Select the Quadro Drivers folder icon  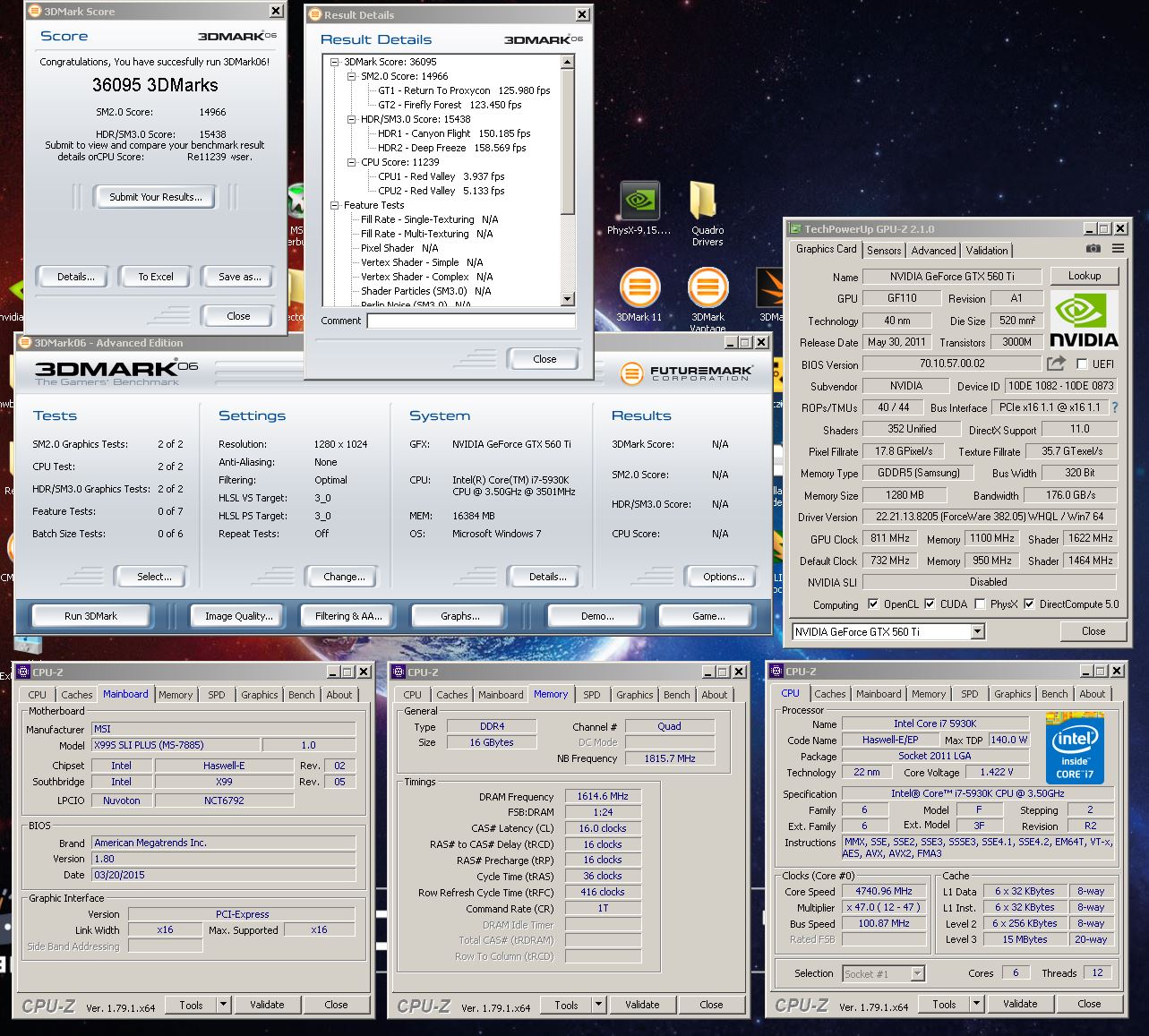(707, 213)
